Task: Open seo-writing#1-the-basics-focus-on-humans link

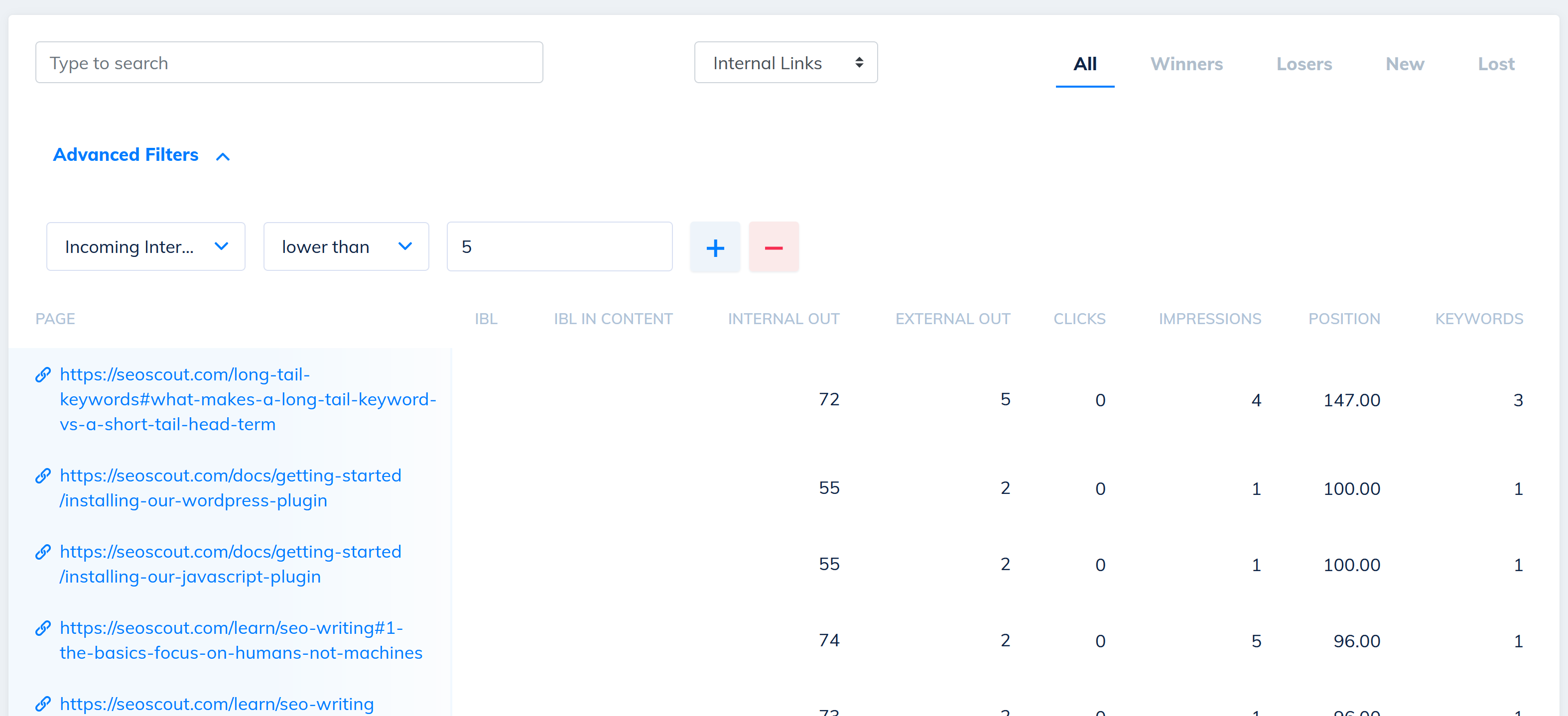Action: pyautogui.click(x=241, y=640)
